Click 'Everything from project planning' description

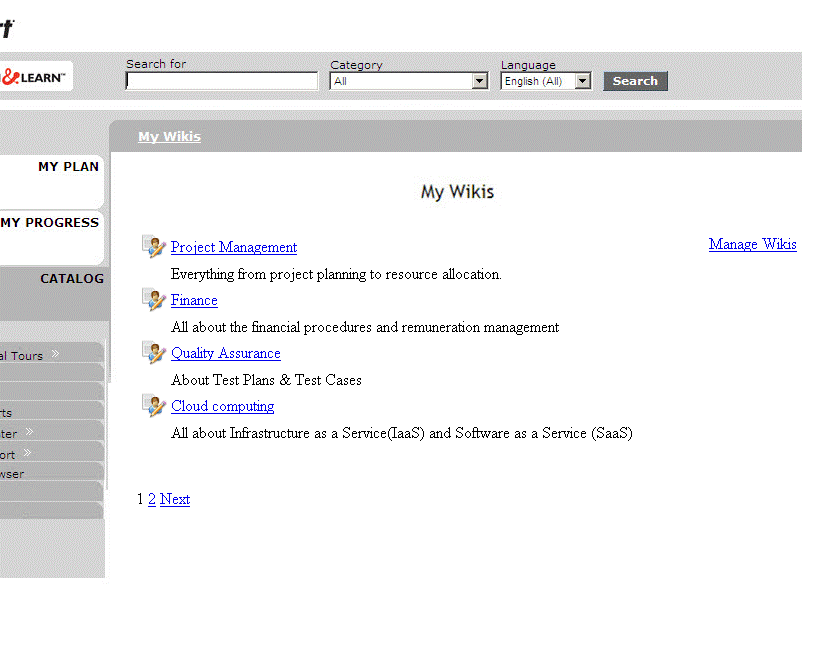click(336, 274)
